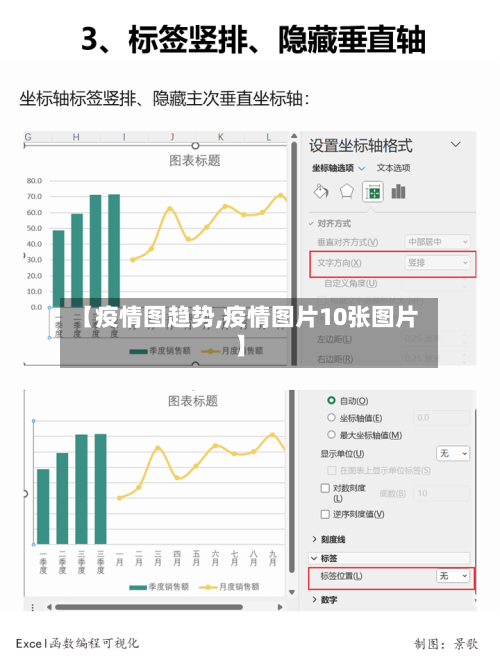Click 月度销售额 legend entry in lower chart
This screenshot has width=500, height=666.
point(229,587)
